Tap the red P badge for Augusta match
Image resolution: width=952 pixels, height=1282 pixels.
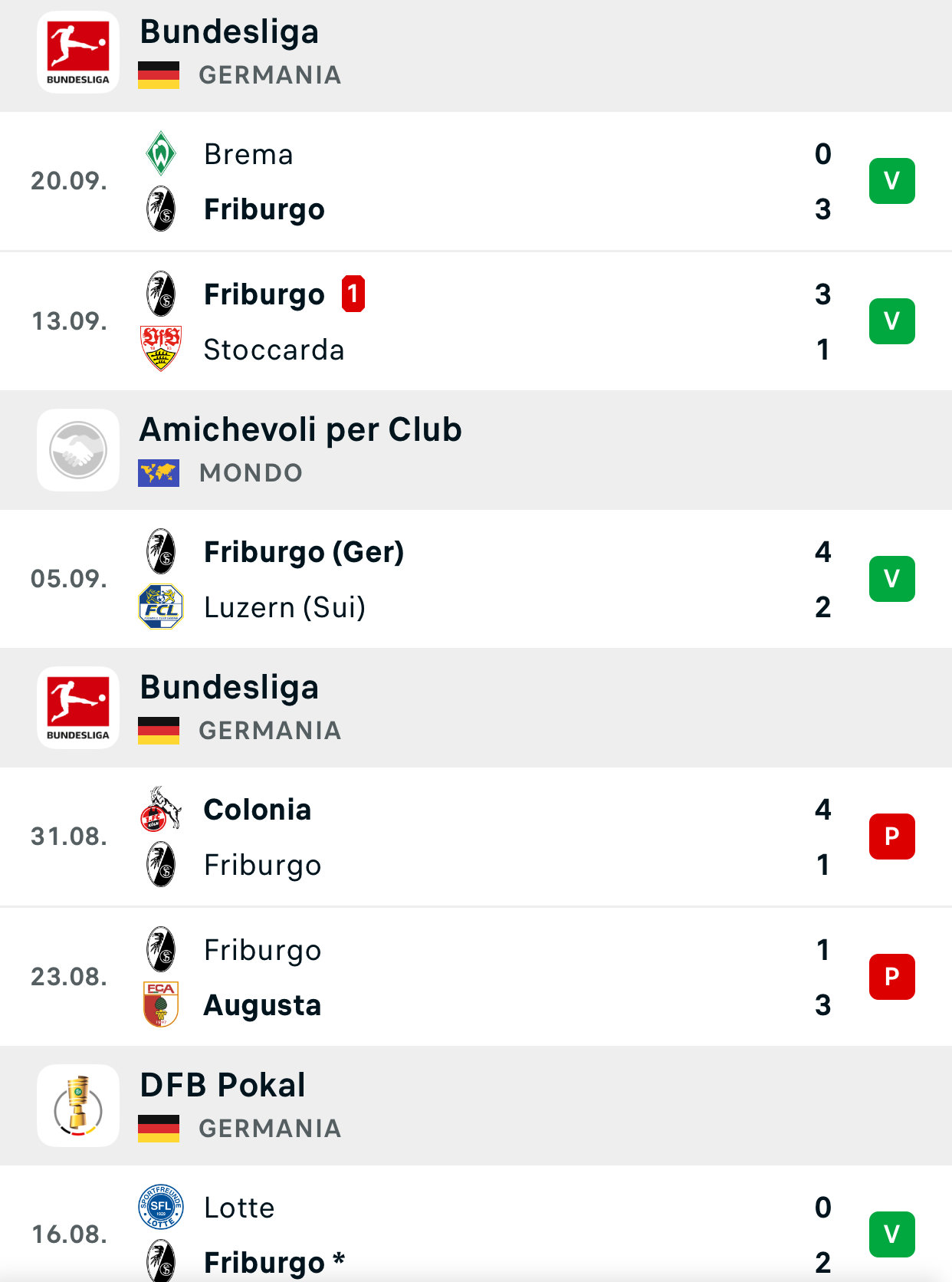(892, 977)
